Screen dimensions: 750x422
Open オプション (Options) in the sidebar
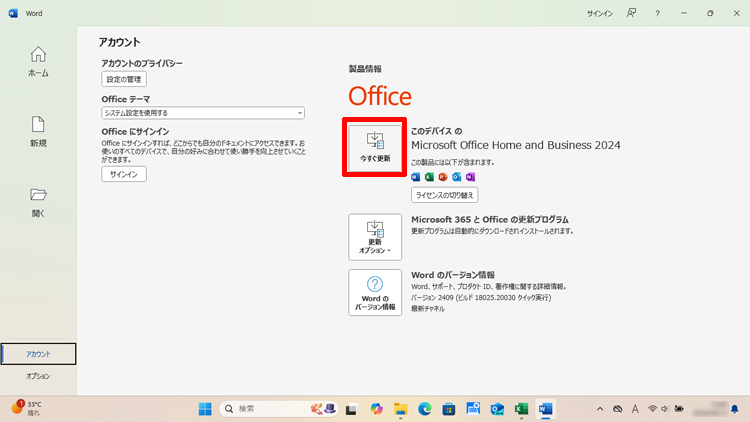pyautogui.click(x=38, y=376)
